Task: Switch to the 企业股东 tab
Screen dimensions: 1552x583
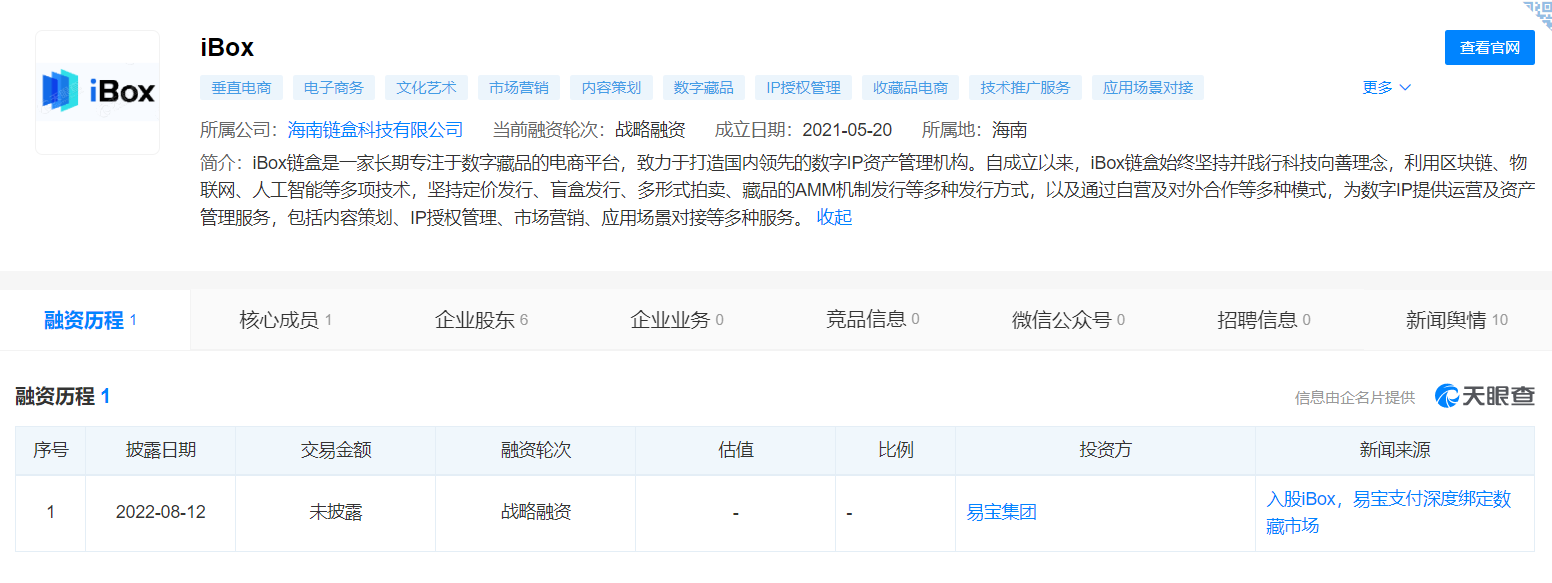Action: click(x=481, y=320)
